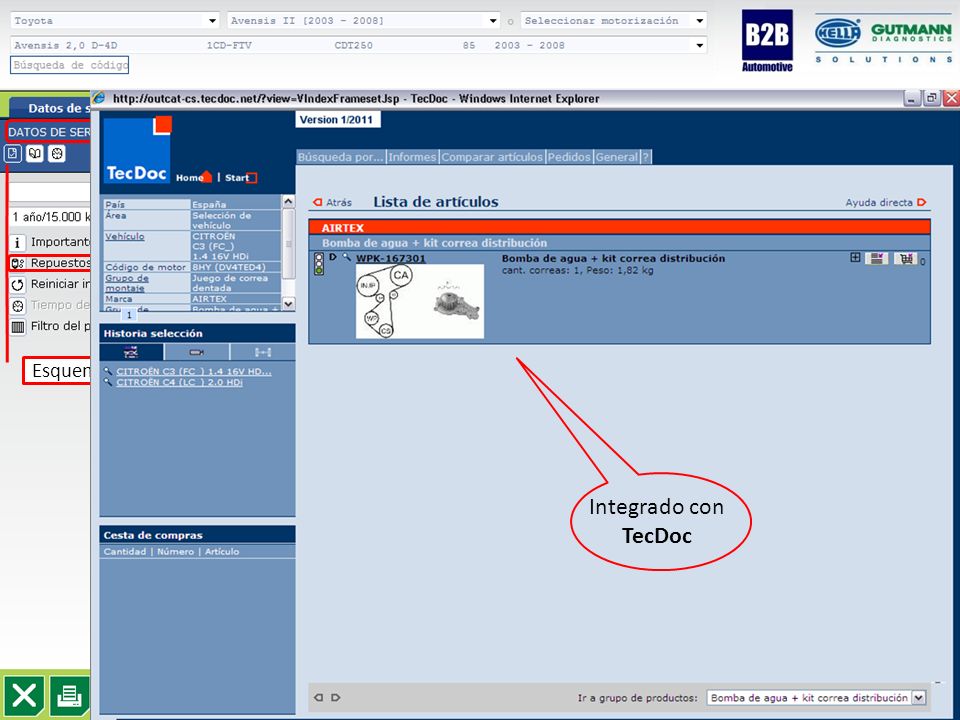Click the 1 año/15.000 km service interval row
Image resolution: width=960 pixels, height=720 pixels.
coord(50,217)
